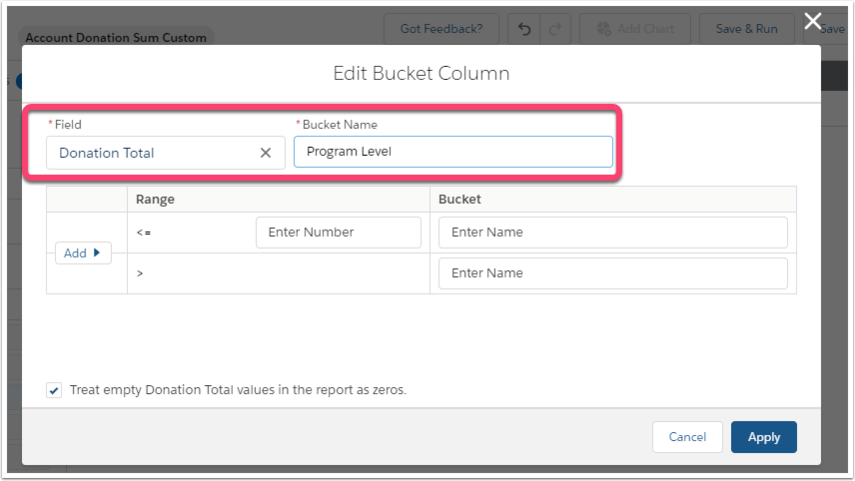Clear the Donation Total field selection
This screenshot has width=855, height=481.
coord(266,153)
